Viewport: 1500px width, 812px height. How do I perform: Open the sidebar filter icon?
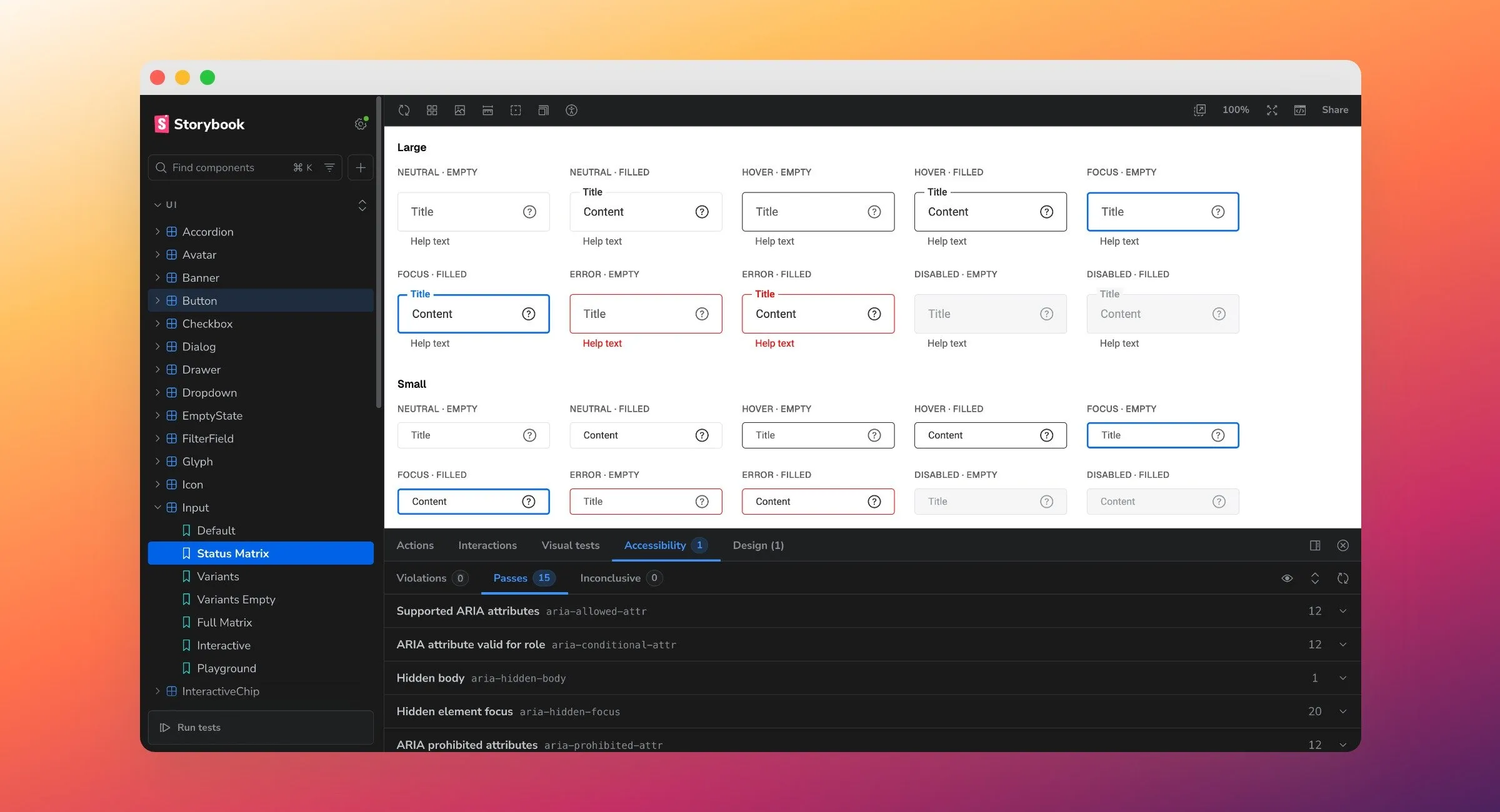click(329, 167)
